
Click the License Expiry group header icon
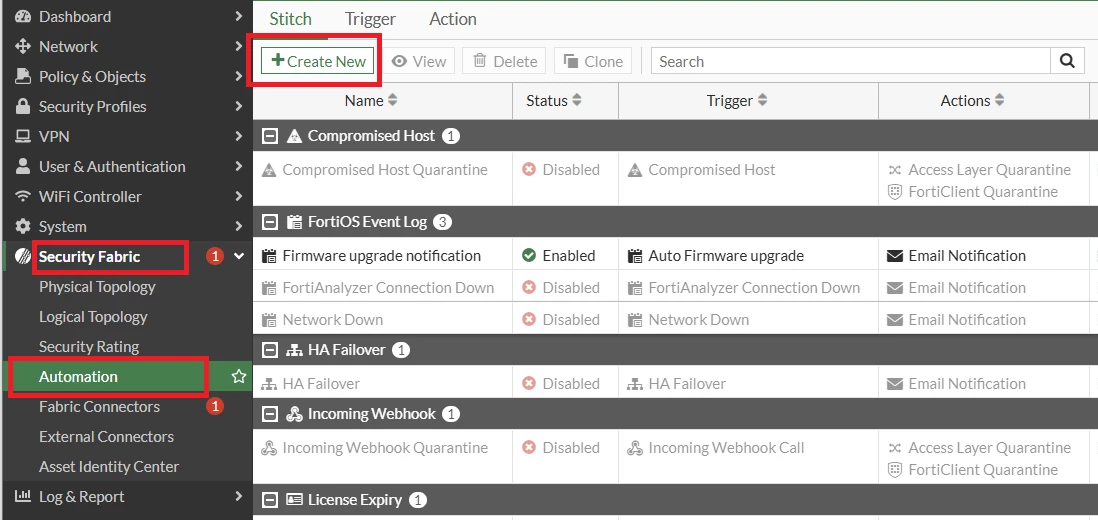pos(295,500)
